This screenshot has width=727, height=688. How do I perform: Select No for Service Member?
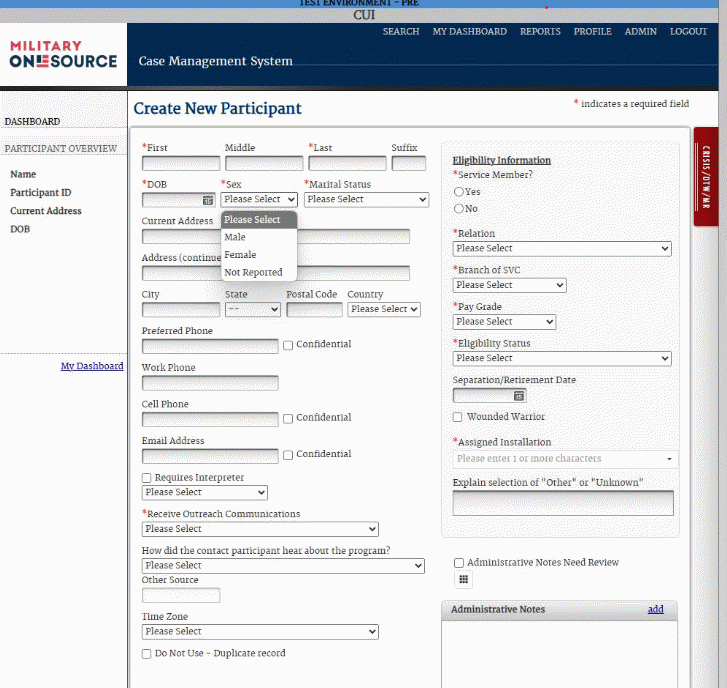tap(459, 209)
